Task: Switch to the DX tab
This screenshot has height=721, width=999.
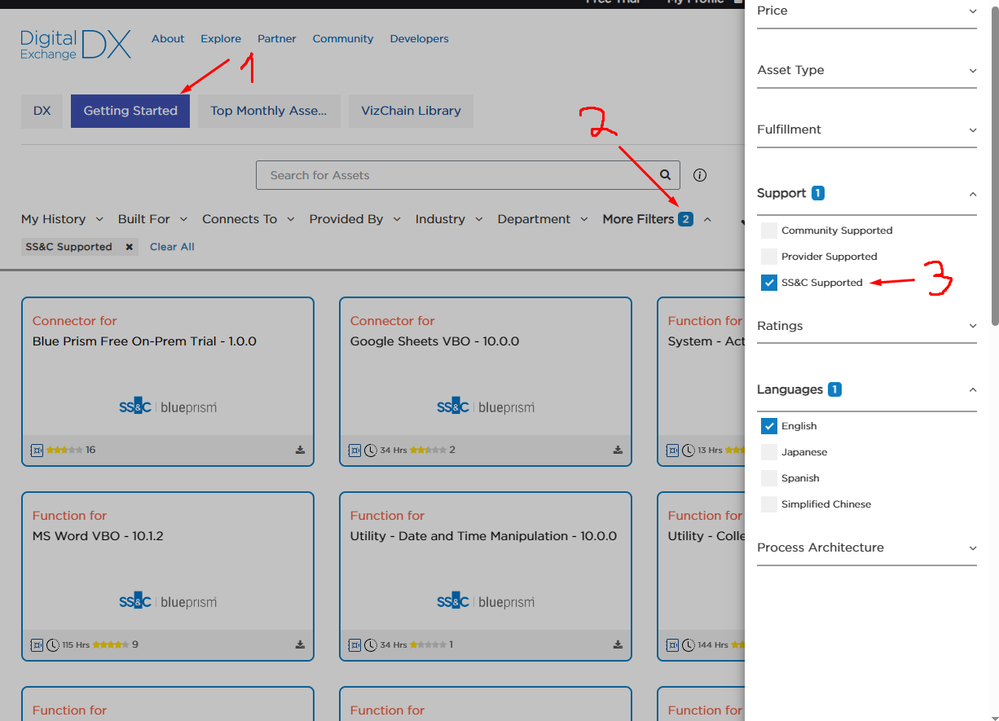Action: click(42, 111)
